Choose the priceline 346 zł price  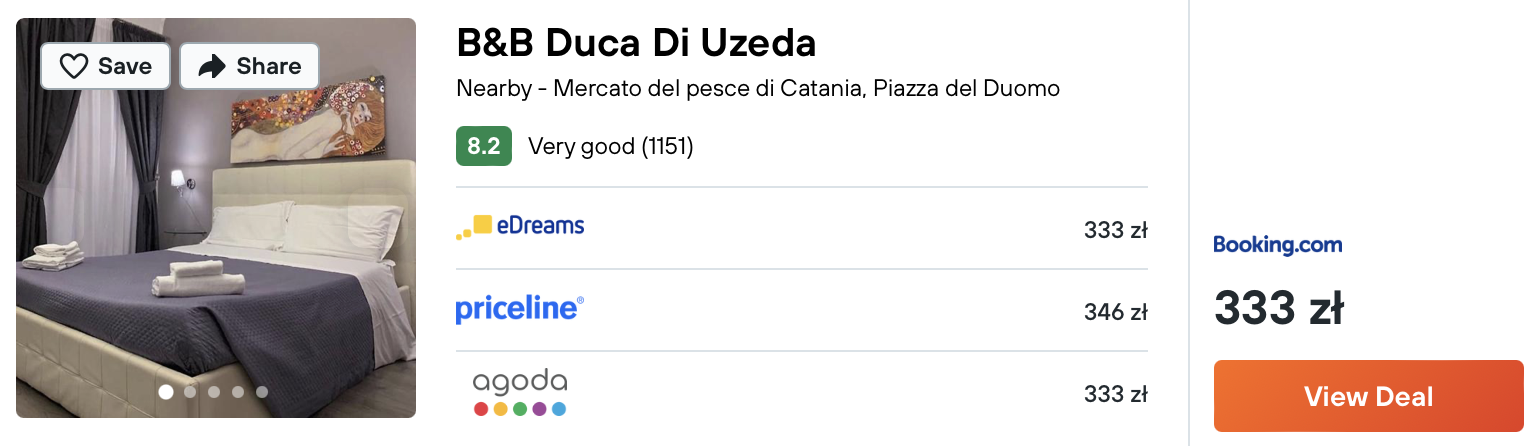(1115, 312)
